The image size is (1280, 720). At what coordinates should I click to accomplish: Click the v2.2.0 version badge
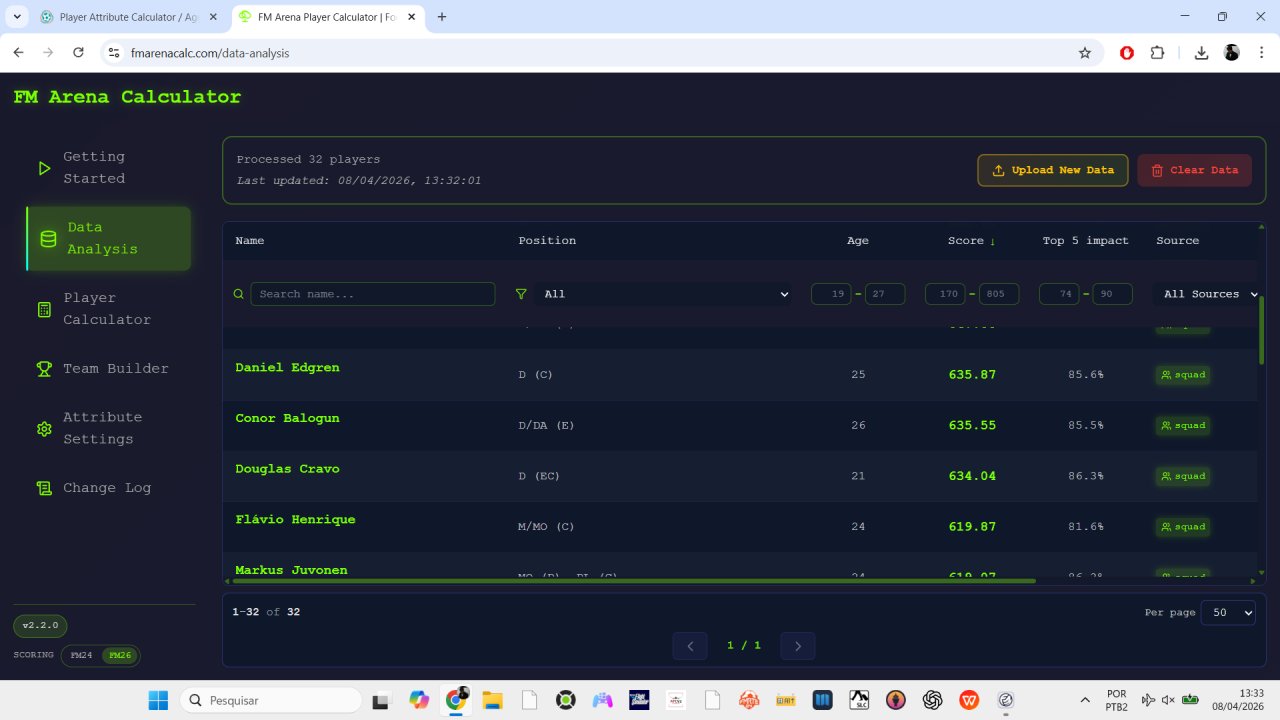click(x=40, y=626)
